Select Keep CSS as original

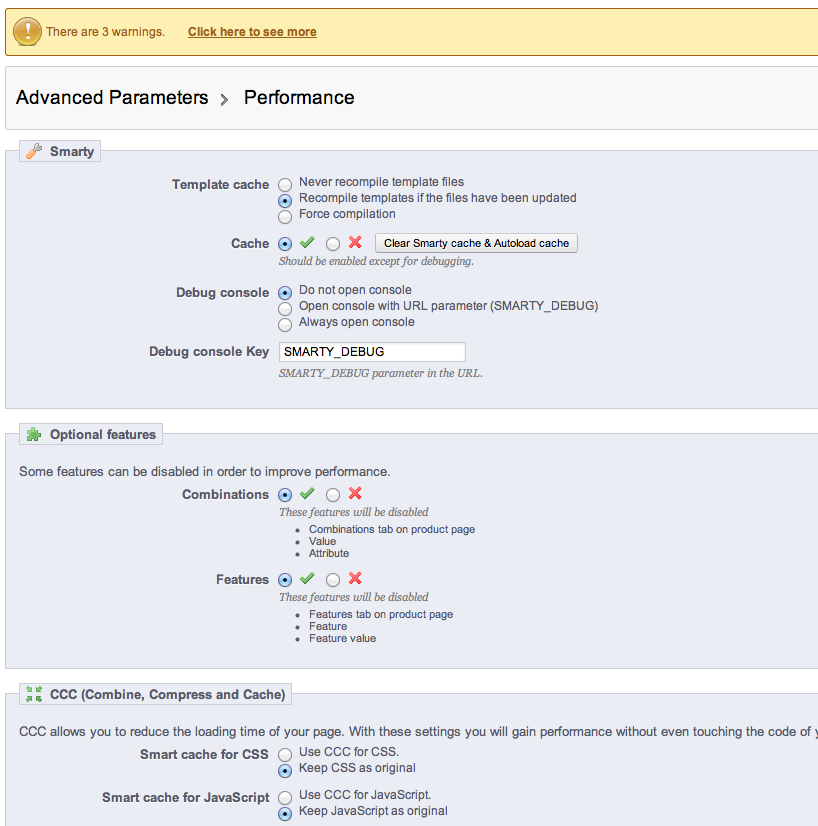click(285, 771)
